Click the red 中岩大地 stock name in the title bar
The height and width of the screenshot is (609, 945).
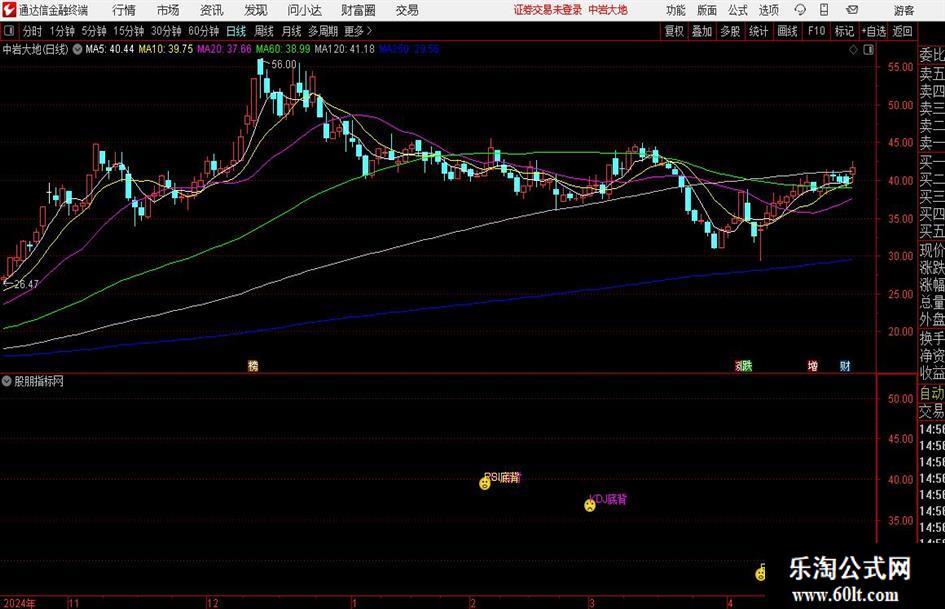[x=608, y=10]
